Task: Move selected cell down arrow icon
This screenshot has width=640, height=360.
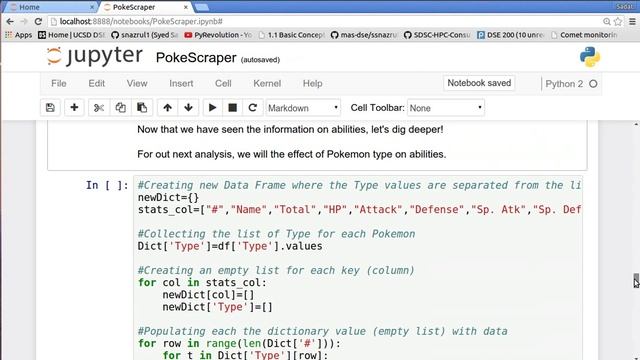Action: pyautogui.click(x=188, y=108)
